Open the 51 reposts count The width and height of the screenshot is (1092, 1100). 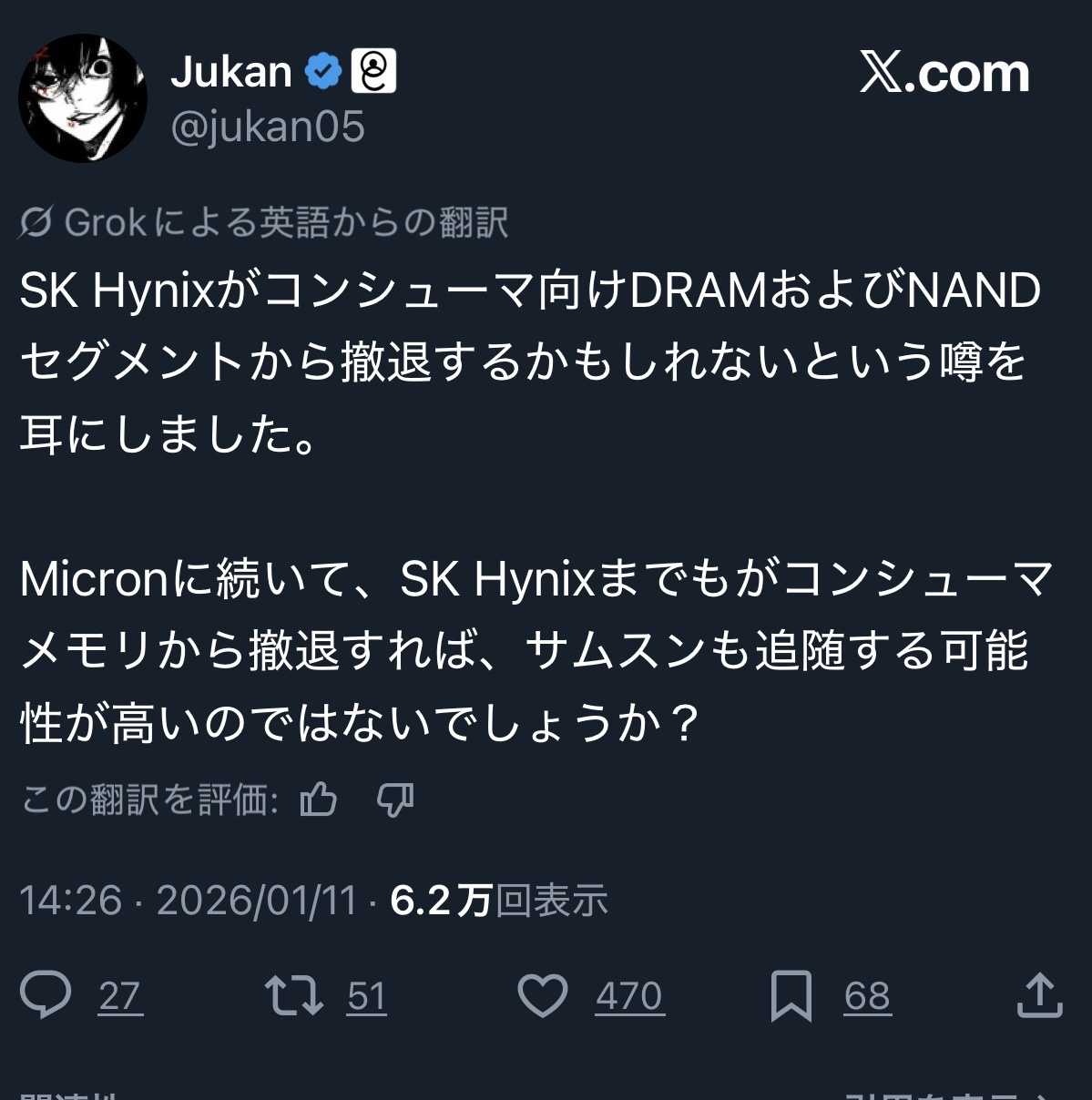click(367, 996)
